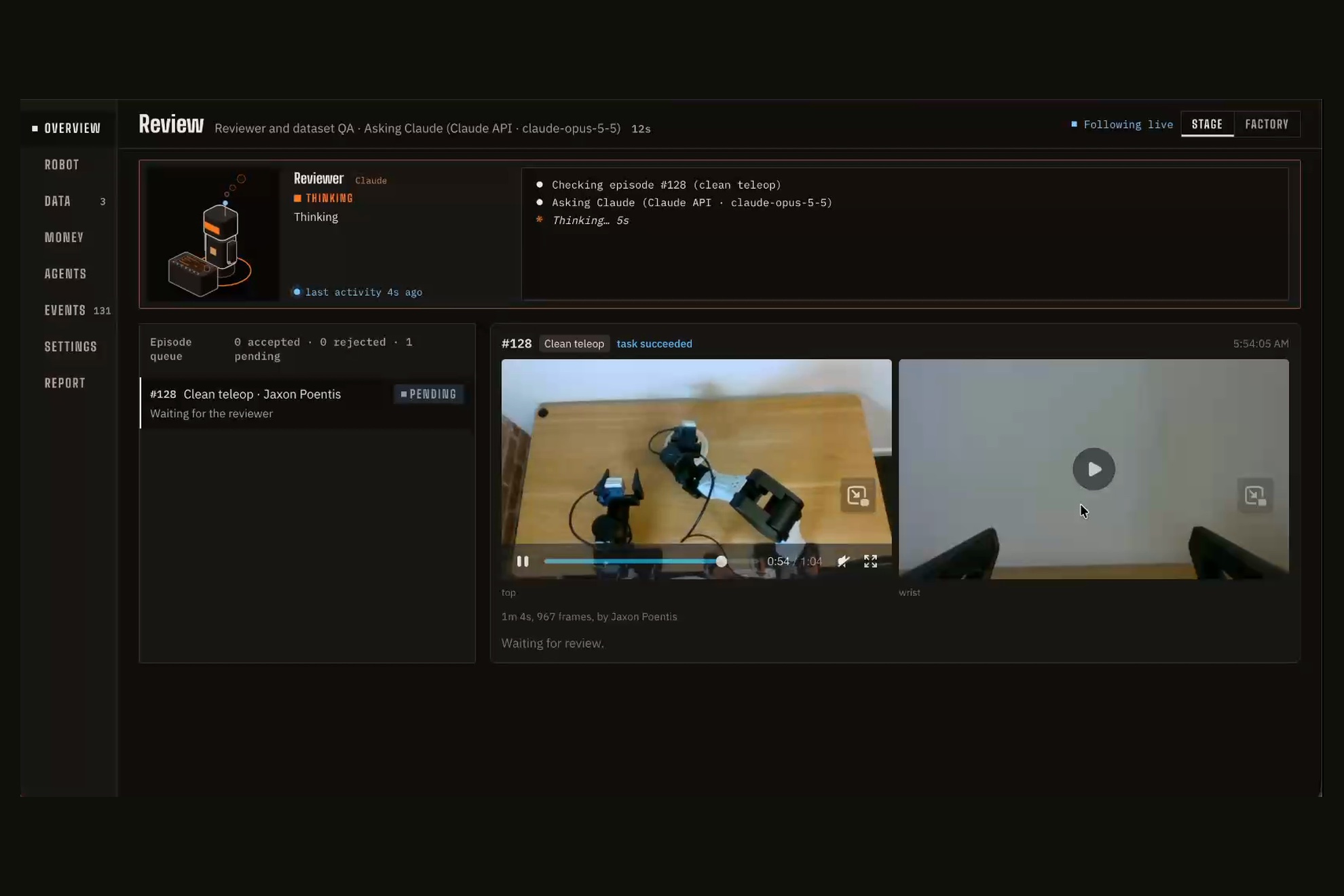Pause the top camera video
This screenshot has width=1344, height=896.
click(x=522, y=561)
